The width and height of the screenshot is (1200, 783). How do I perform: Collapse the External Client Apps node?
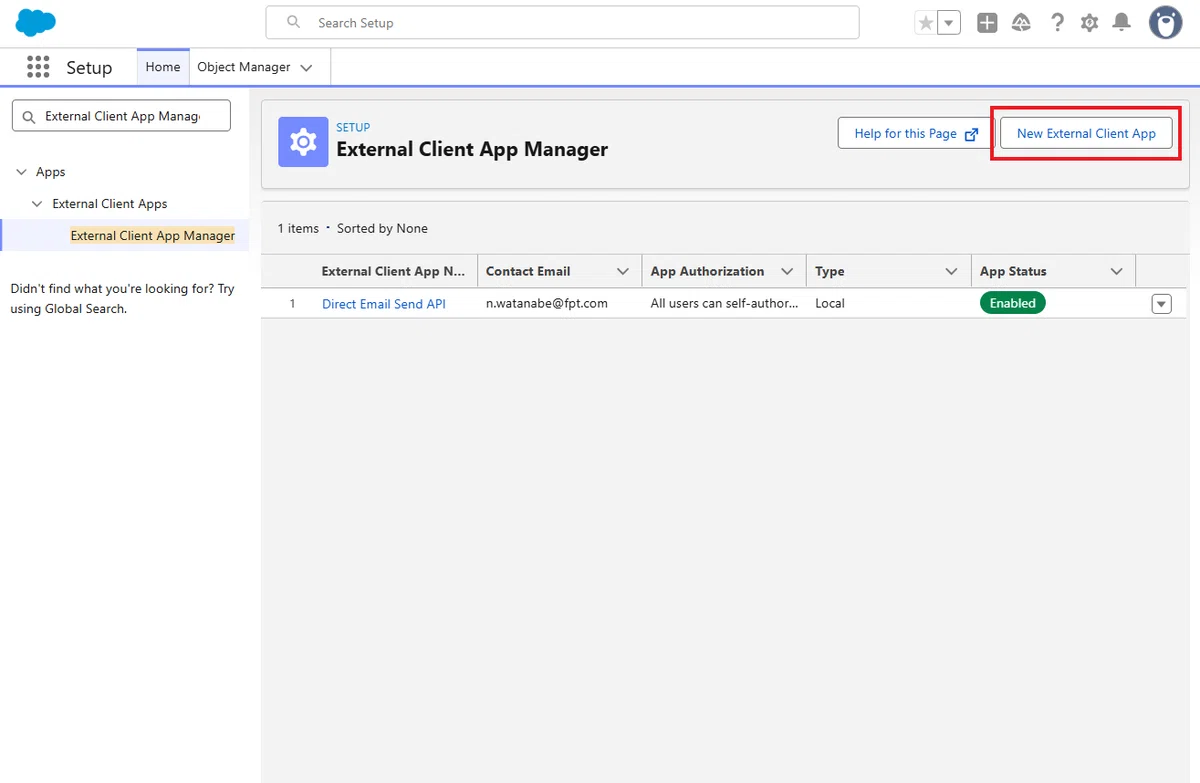pos(37,204)
